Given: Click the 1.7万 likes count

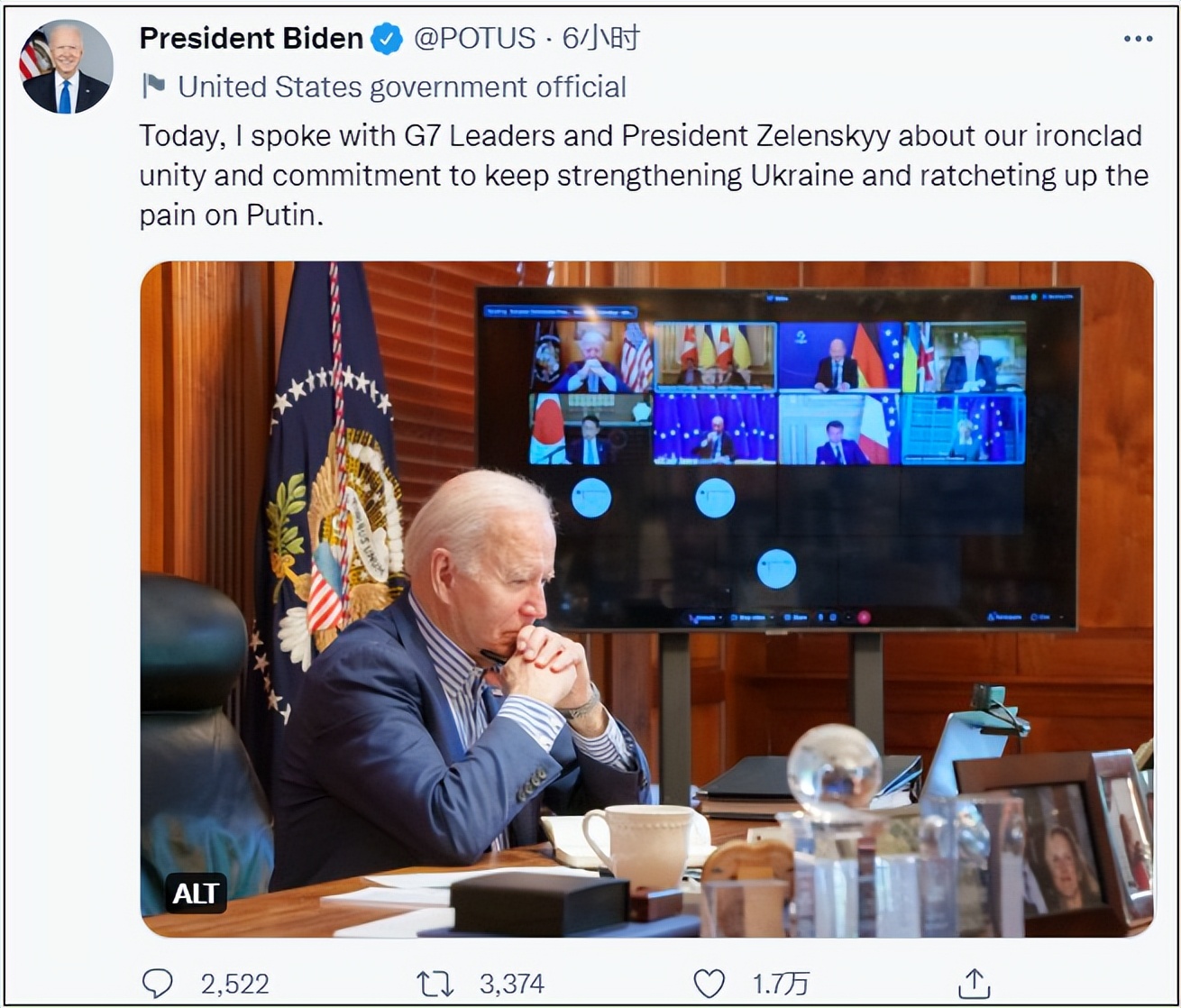Looking at the screenshot, I should [781, 983].
